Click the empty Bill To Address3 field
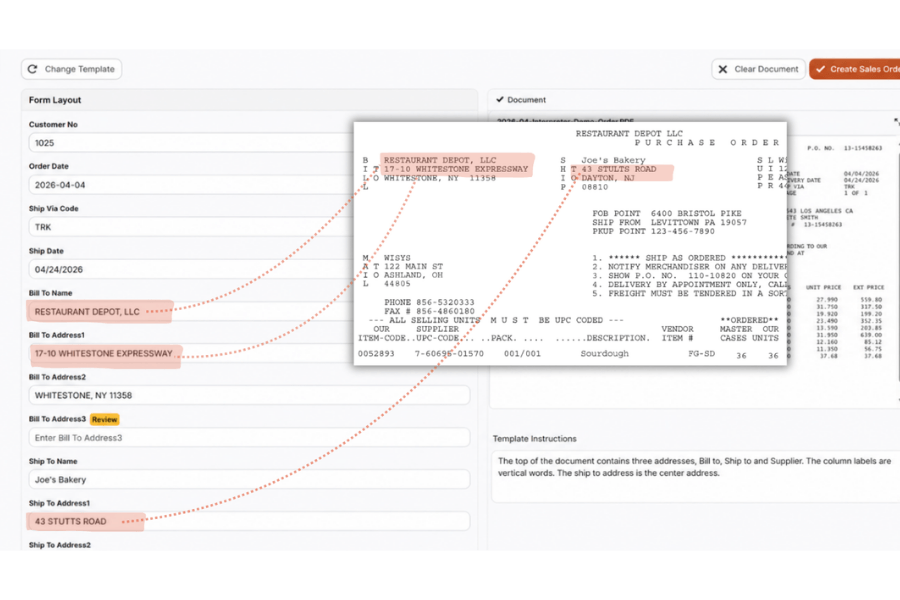900x600 pixels. [249, 438]
